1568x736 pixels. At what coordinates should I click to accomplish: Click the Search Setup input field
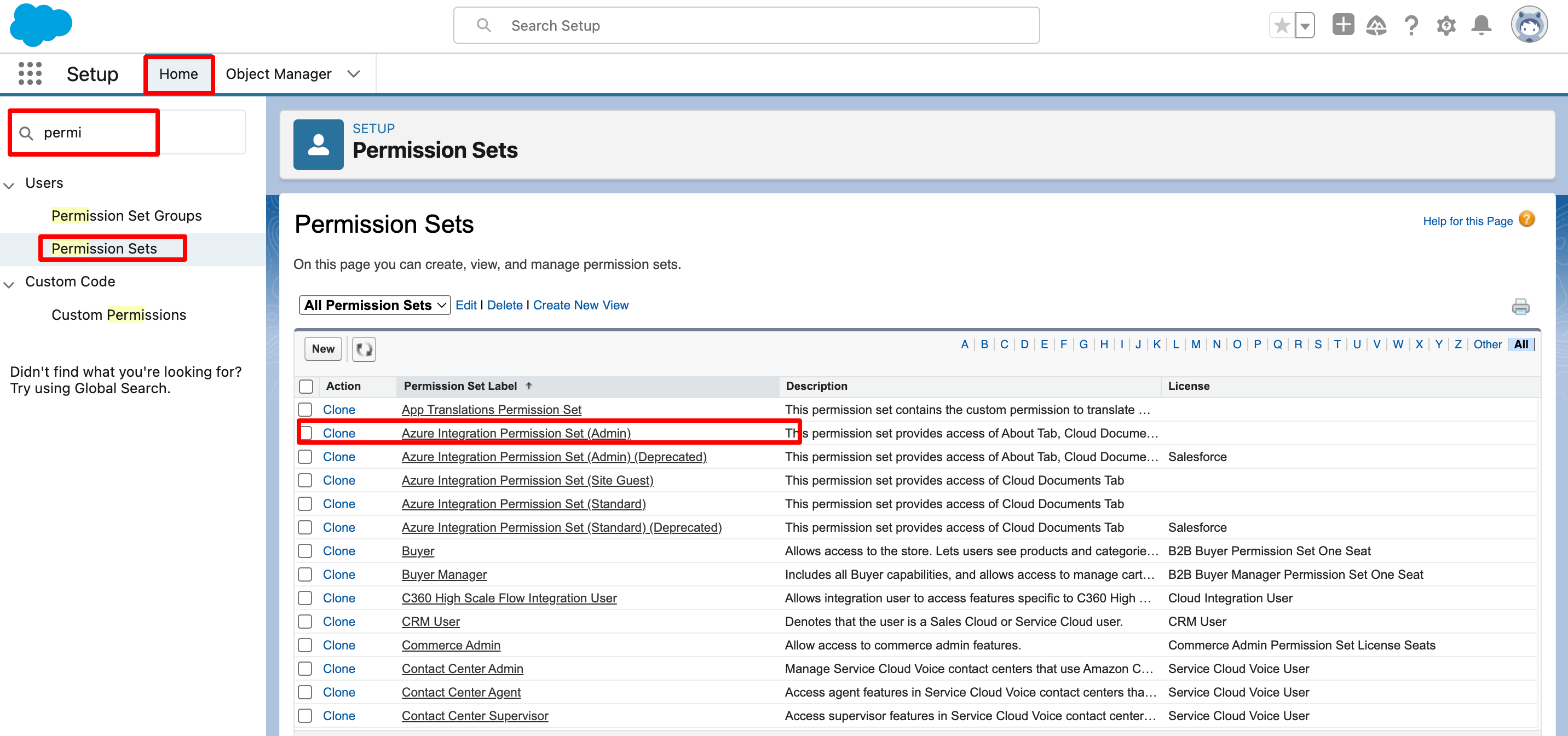pos(746,26)
